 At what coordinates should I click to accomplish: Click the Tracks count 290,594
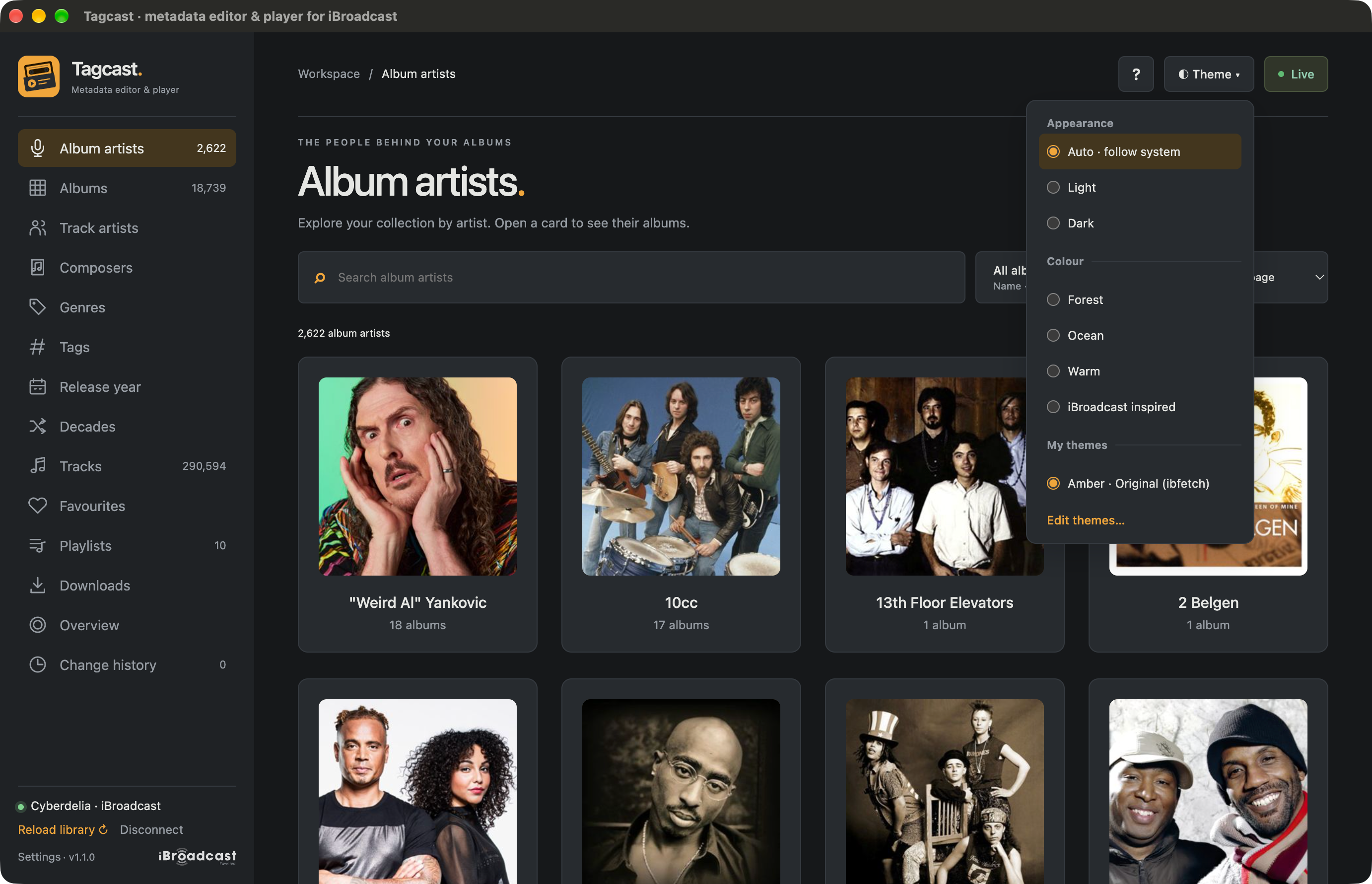204,465
